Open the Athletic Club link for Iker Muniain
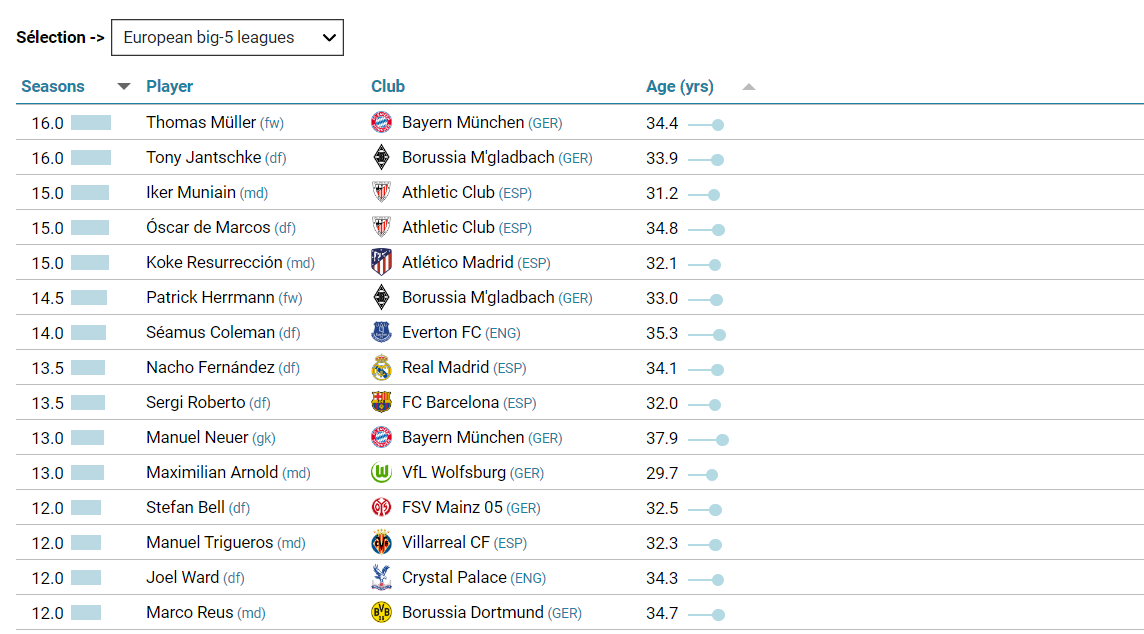This screenshot has width=1144, height=634. [x=448, y=193]
